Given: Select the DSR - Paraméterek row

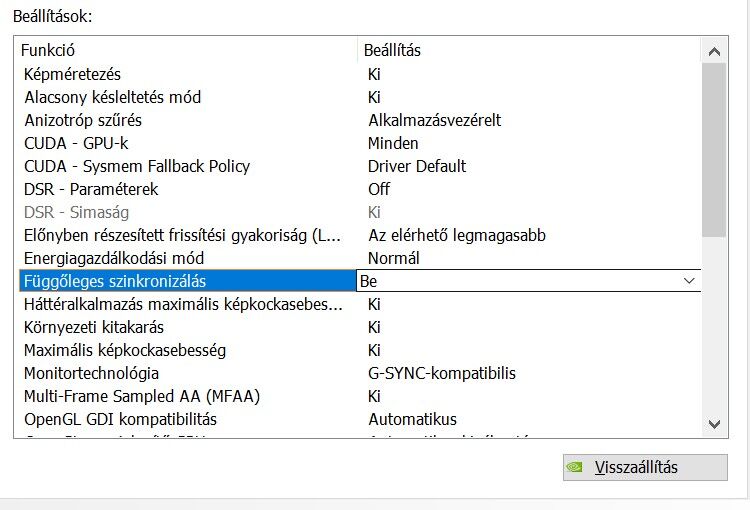Looking at the screenshot, I should click(91, 189).
